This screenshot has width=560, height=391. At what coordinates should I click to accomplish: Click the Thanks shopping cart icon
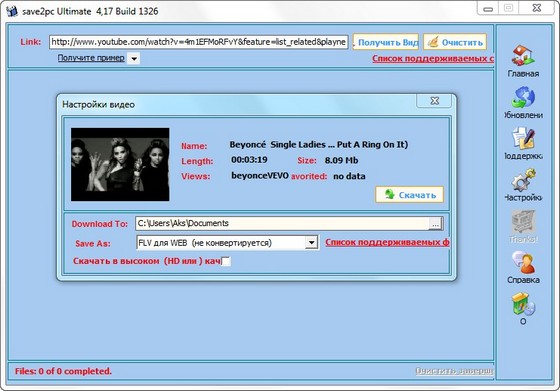pyautogui.click(x=523, y=221)
